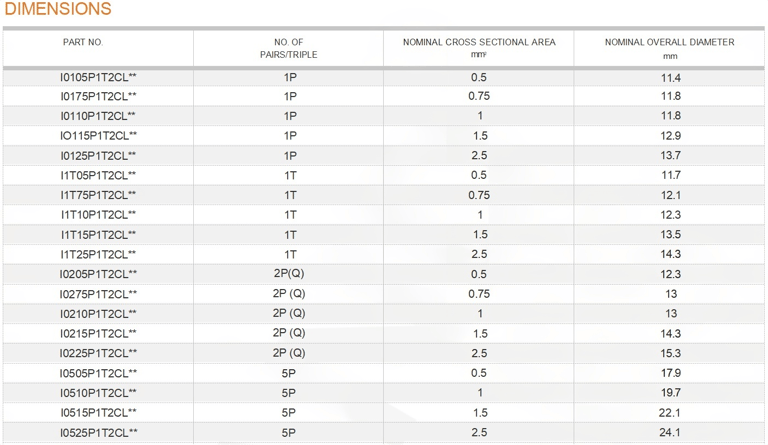Viewport: 768px width, 445px height.
Task: Select part number I0125P1T2CL**
Action: [98, 156]
